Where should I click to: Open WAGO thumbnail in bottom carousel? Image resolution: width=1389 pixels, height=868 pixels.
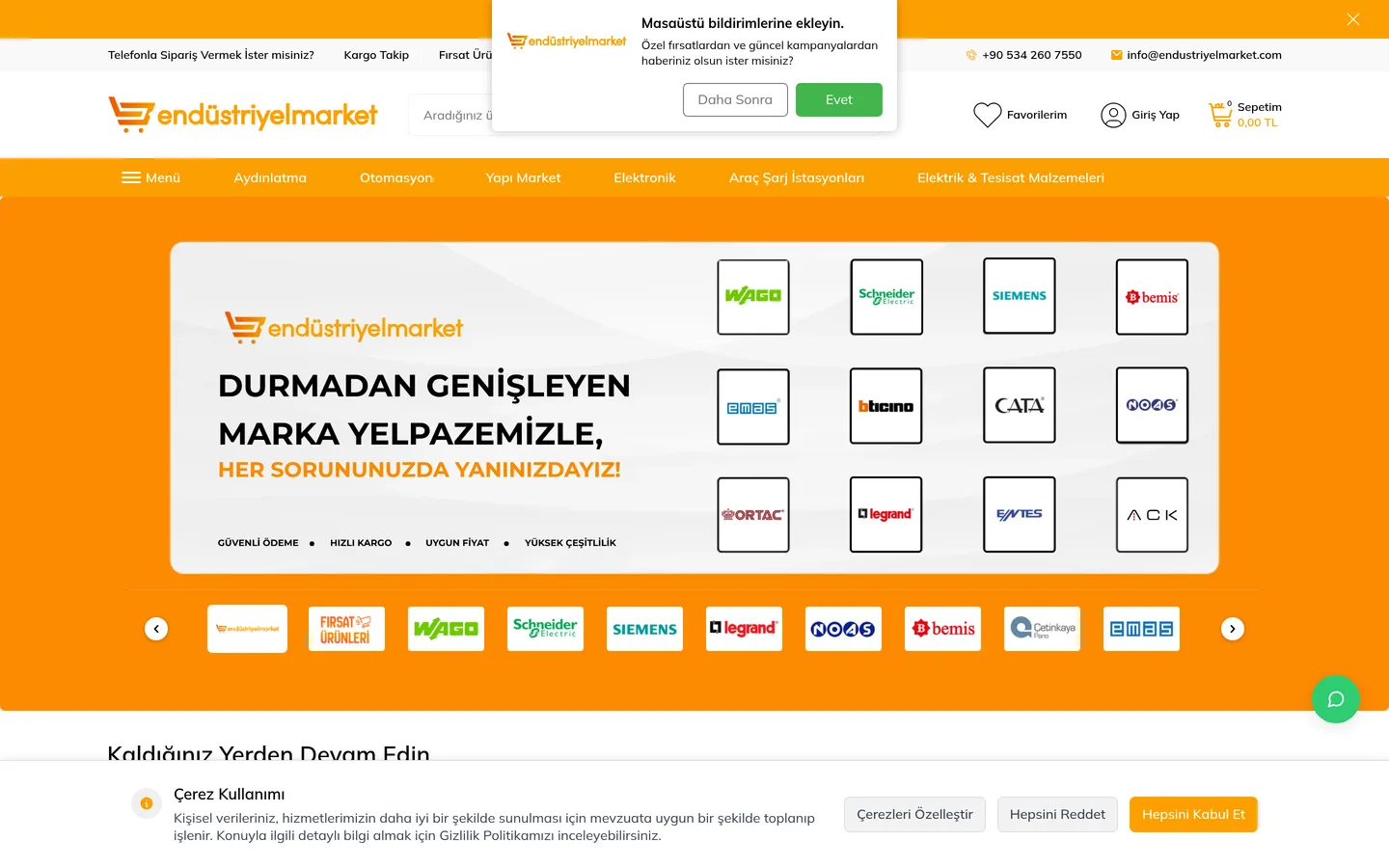click(446, 629)
